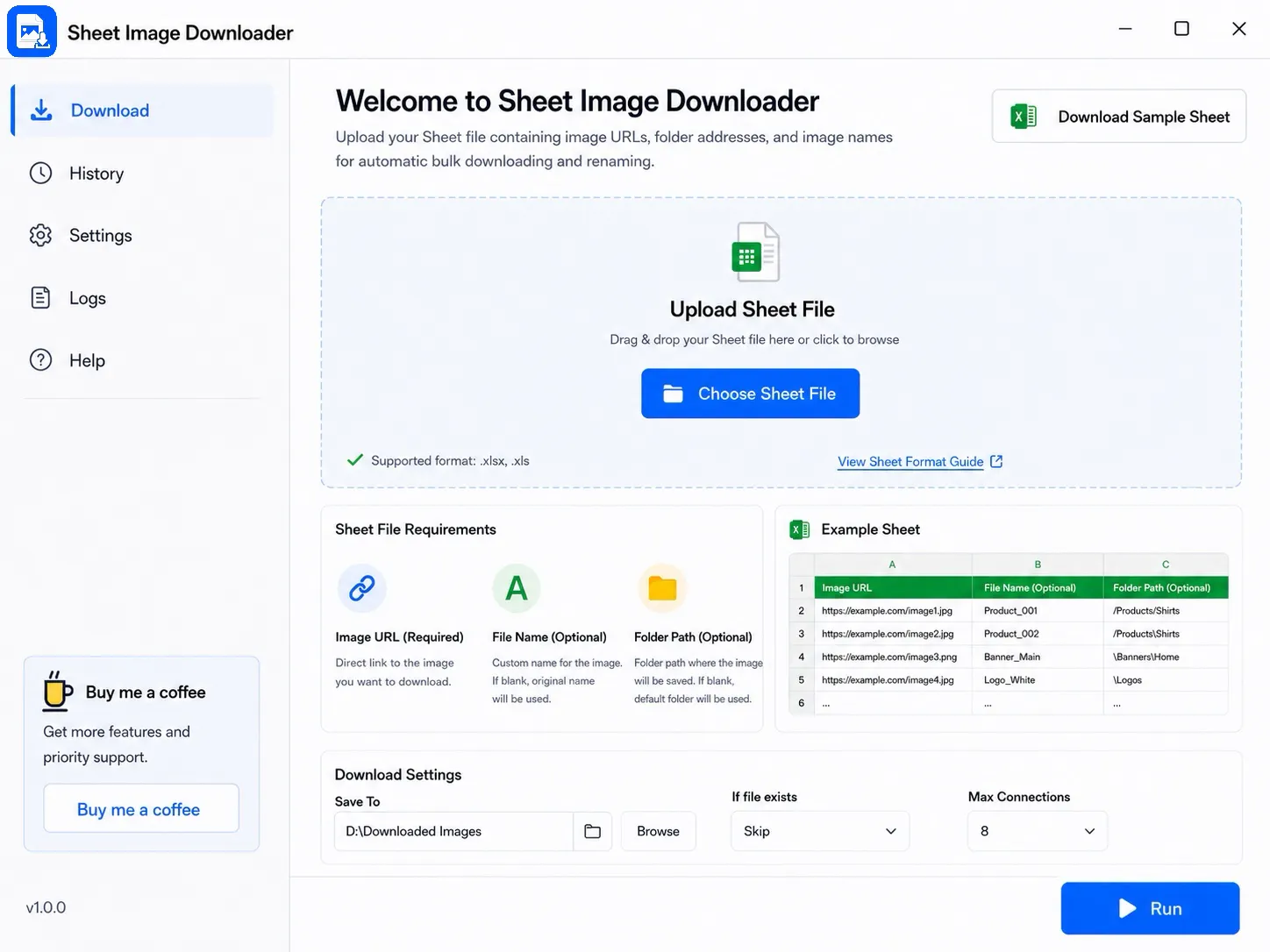Image resolution: width=1270 pixels, height=952 pixels.
Task: Click the Supported format: .xlsx, .xls text
Action: pos(450,460)
